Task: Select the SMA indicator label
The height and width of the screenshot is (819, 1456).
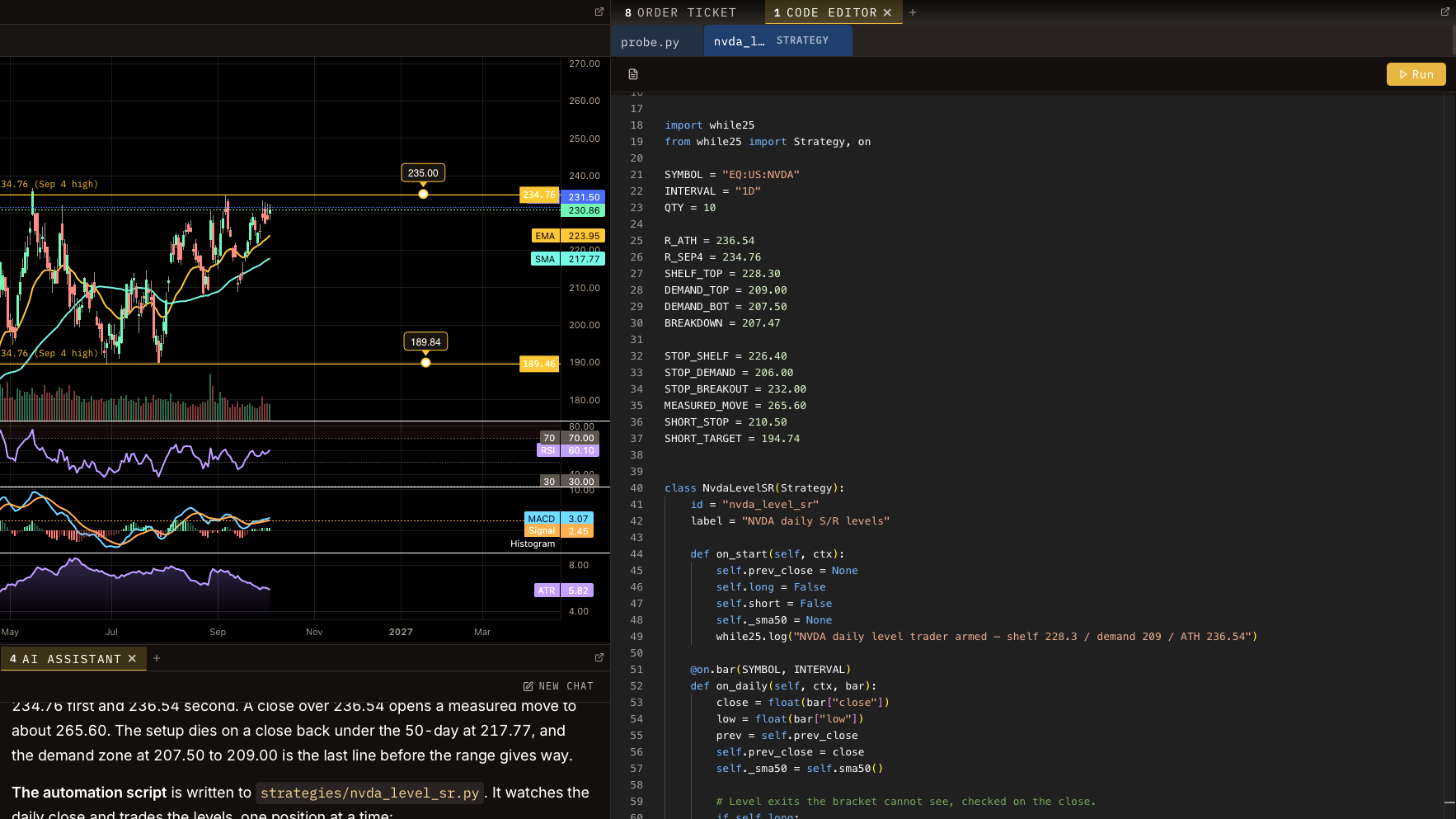Action: [x=545, y=259]
